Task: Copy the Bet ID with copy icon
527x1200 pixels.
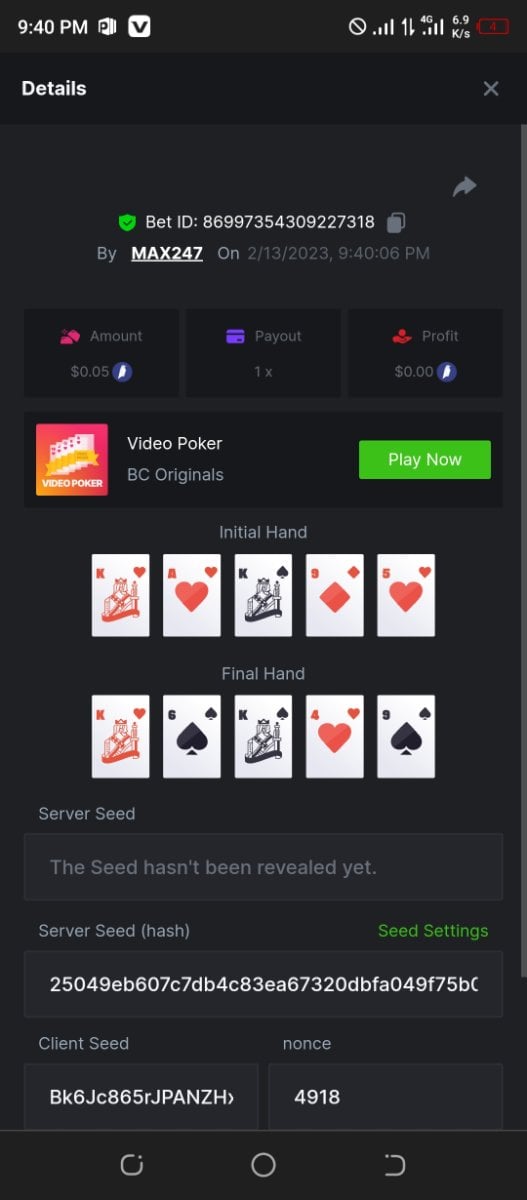Action: coord(397,222)
